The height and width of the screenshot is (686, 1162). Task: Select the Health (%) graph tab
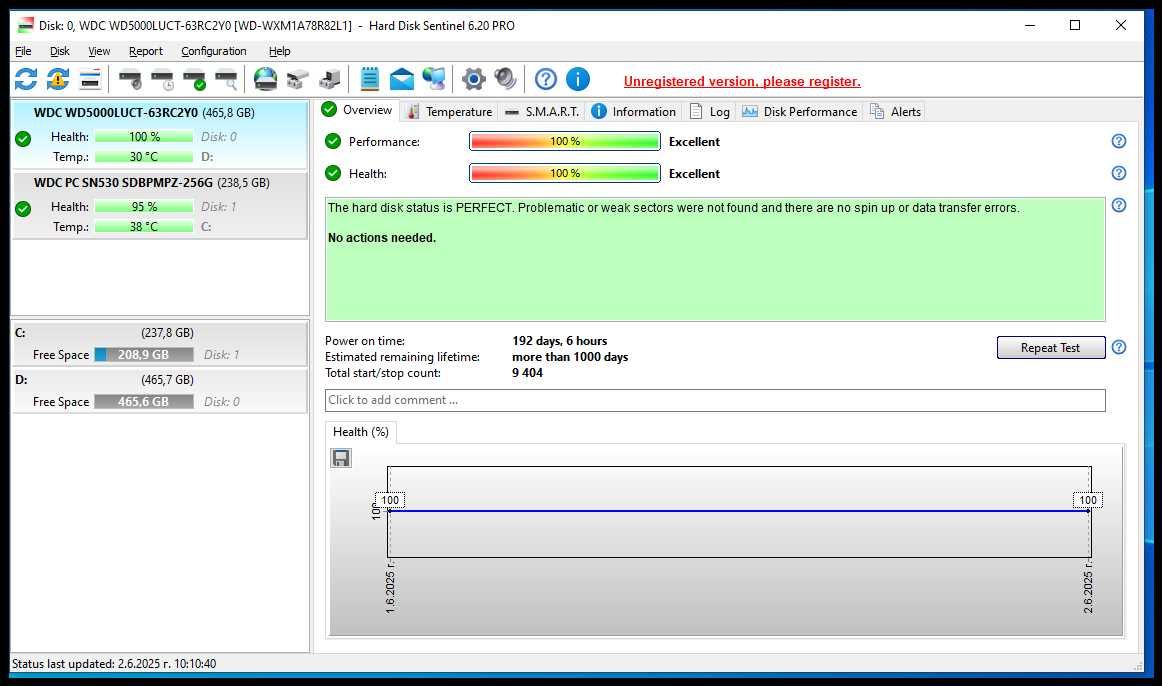(361, 431)
